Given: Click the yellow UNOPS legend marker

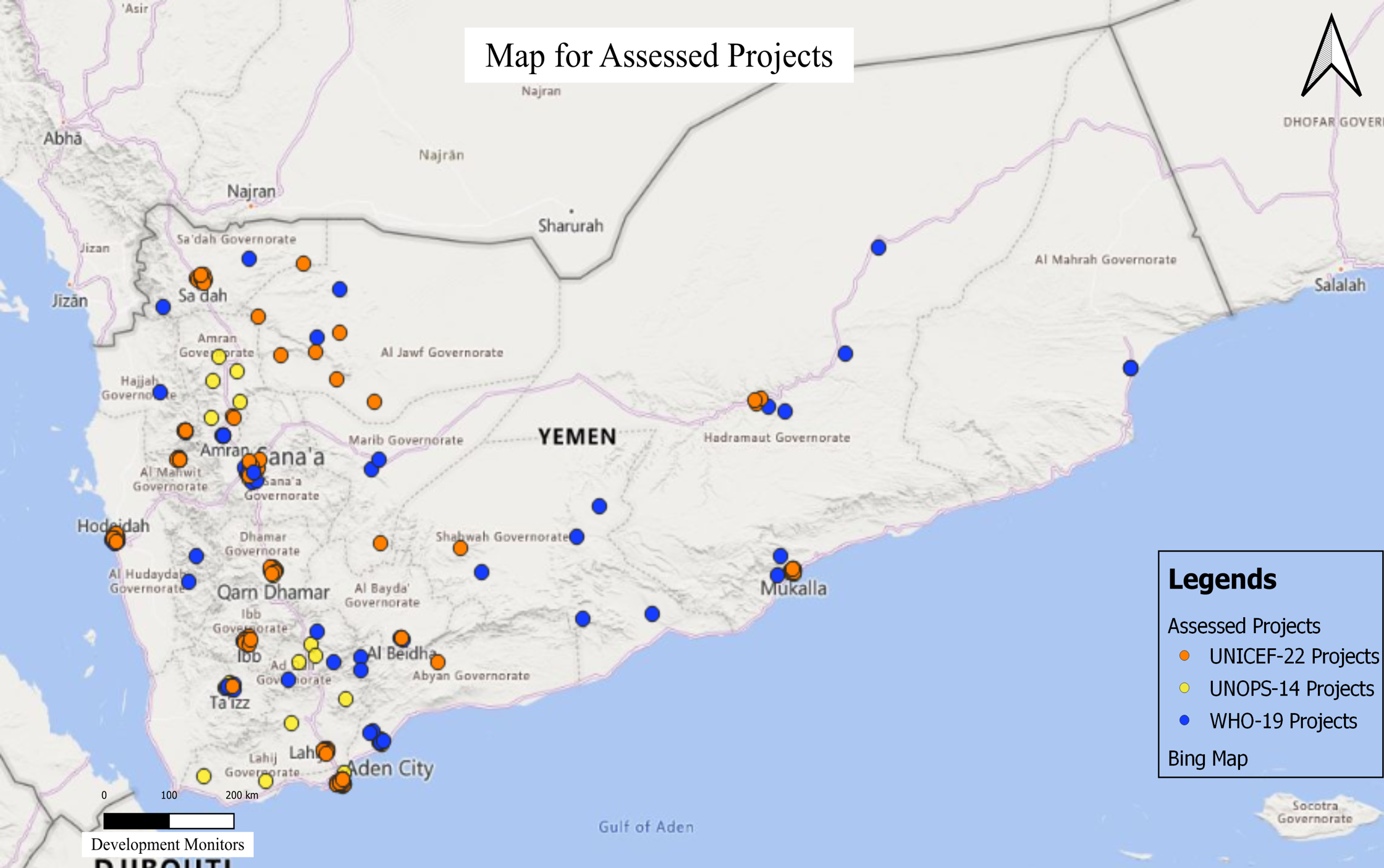Looking at the screenshot, I should (x=1184, y=688).
